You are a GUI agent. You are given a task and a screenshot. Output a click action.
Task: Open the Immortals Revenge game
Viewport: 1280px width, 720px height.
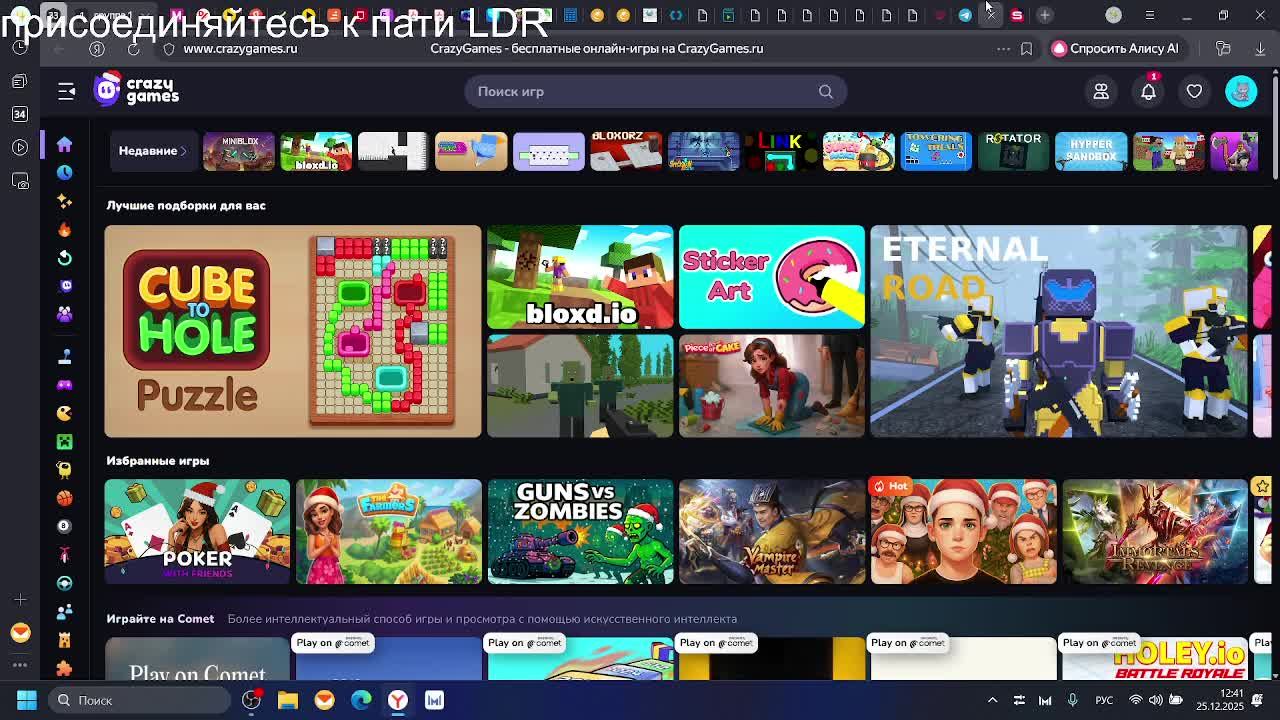tap(1155, 531)
